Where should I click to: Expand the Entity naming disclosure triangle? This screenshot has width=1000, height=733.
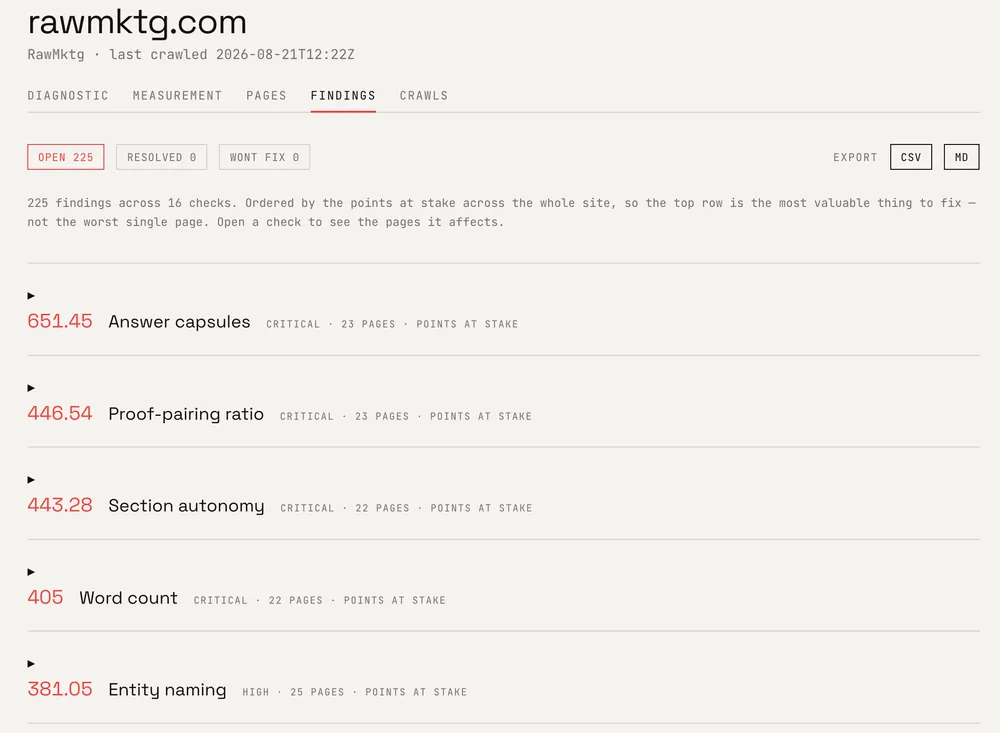tap(31, 664)
